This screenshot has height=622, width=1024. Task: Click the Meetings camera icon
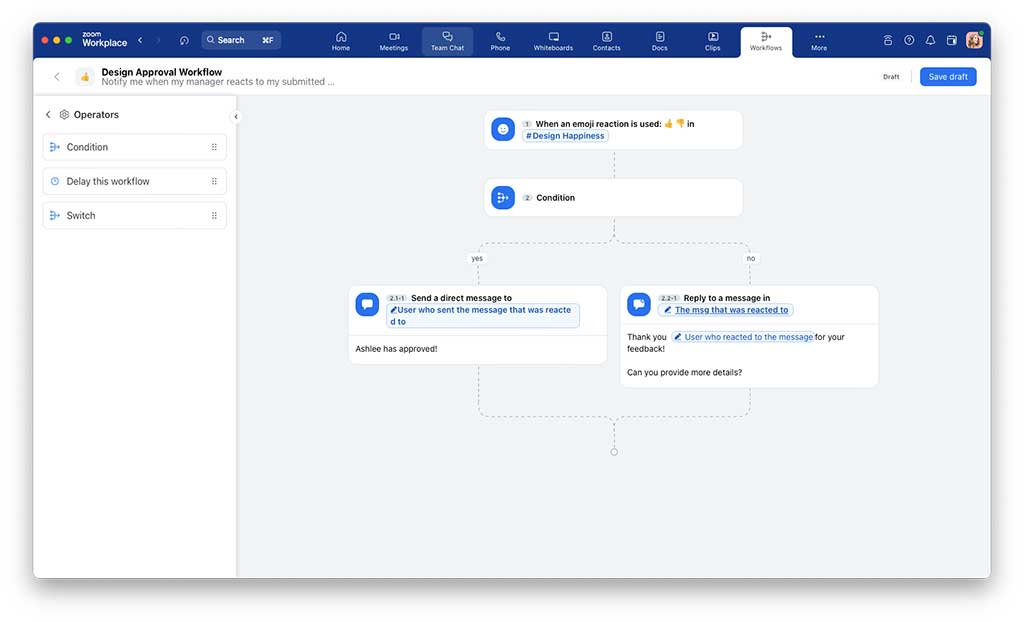click(x=394, y=36)
